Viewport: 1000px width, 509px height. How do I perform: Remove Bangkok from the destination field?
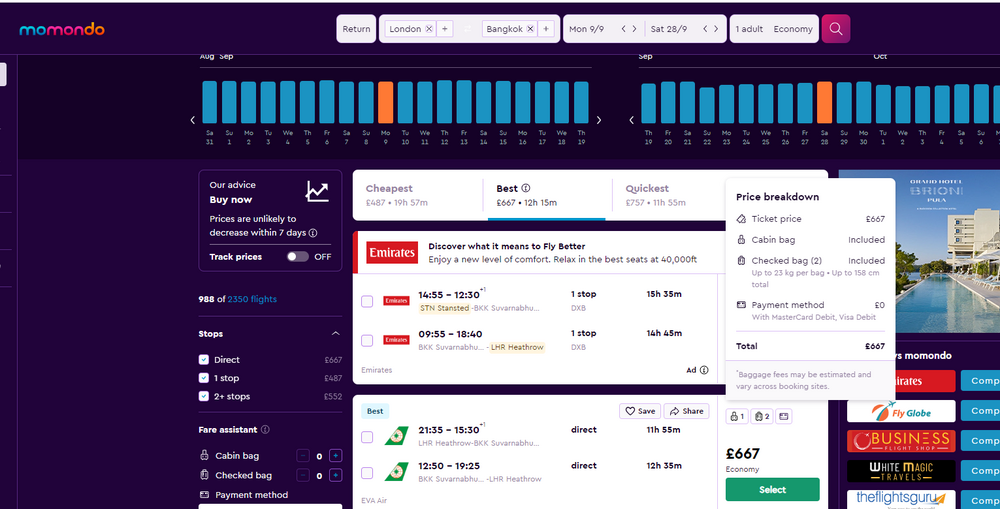(x=531, y=29)
